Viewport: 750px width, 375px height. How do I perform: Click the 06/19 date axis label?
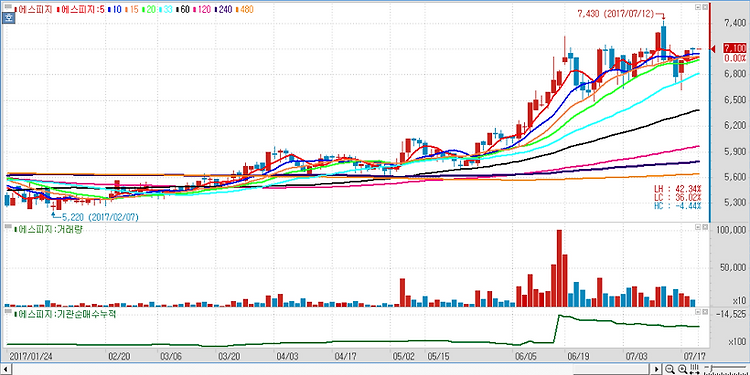tap(577, 357)
